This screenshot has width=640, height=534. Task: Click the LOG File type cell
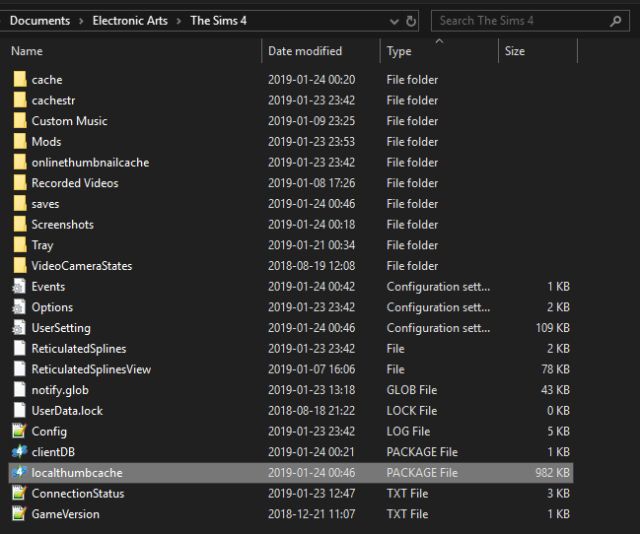point(409,432)
